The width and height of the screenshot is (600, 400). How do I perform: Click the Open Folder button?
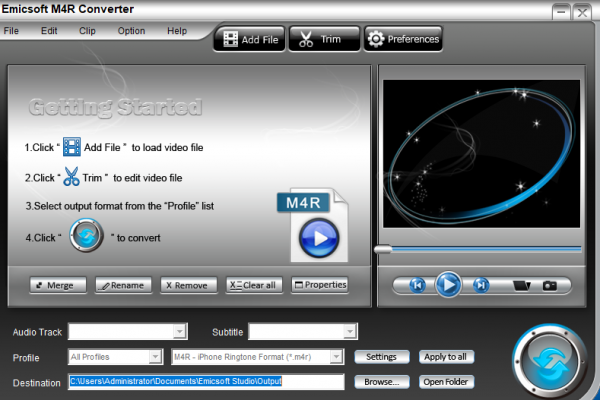pos(446,382)
